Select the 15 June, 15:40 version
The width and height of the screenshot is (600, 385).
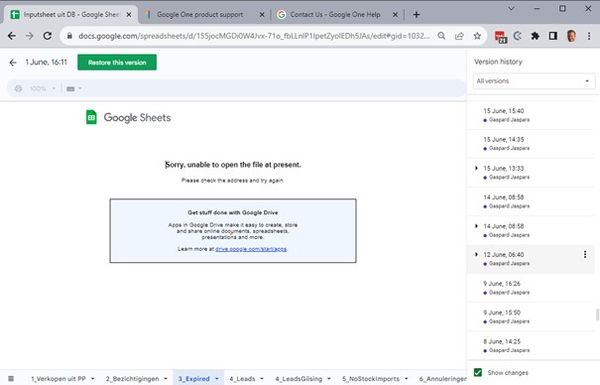coord(531,115)
